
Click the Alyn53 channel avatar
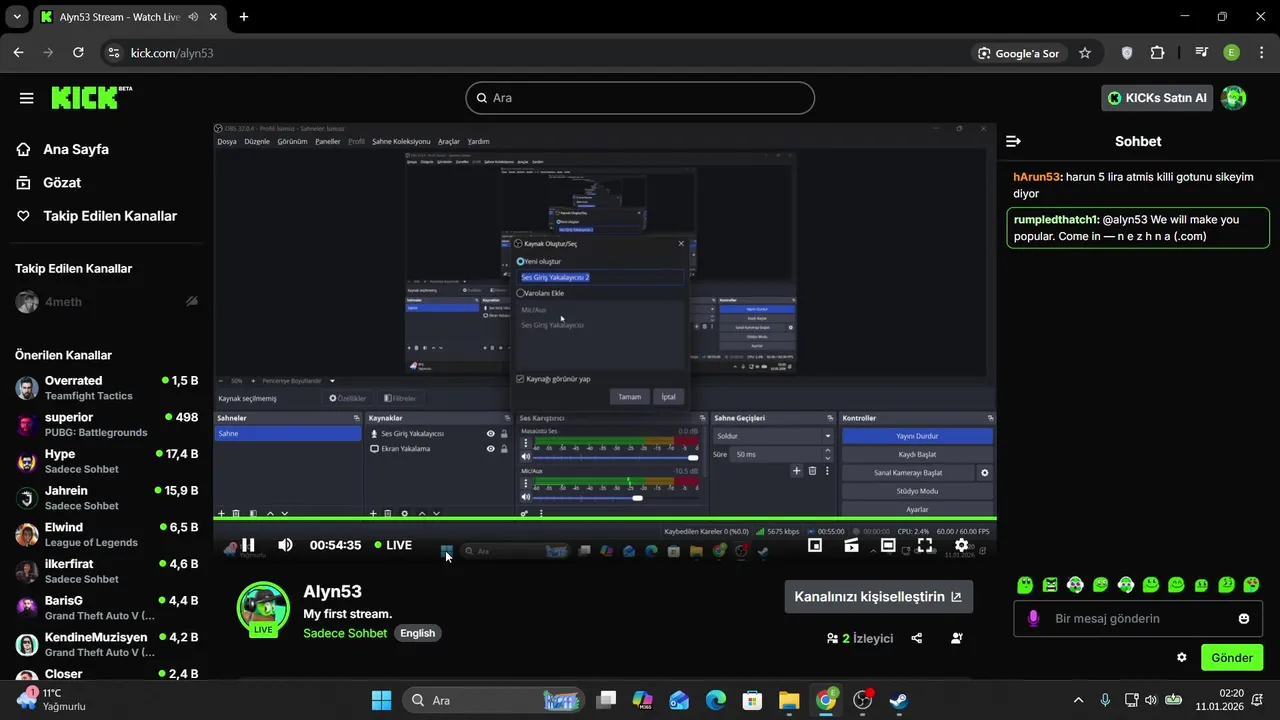point(263,608)
